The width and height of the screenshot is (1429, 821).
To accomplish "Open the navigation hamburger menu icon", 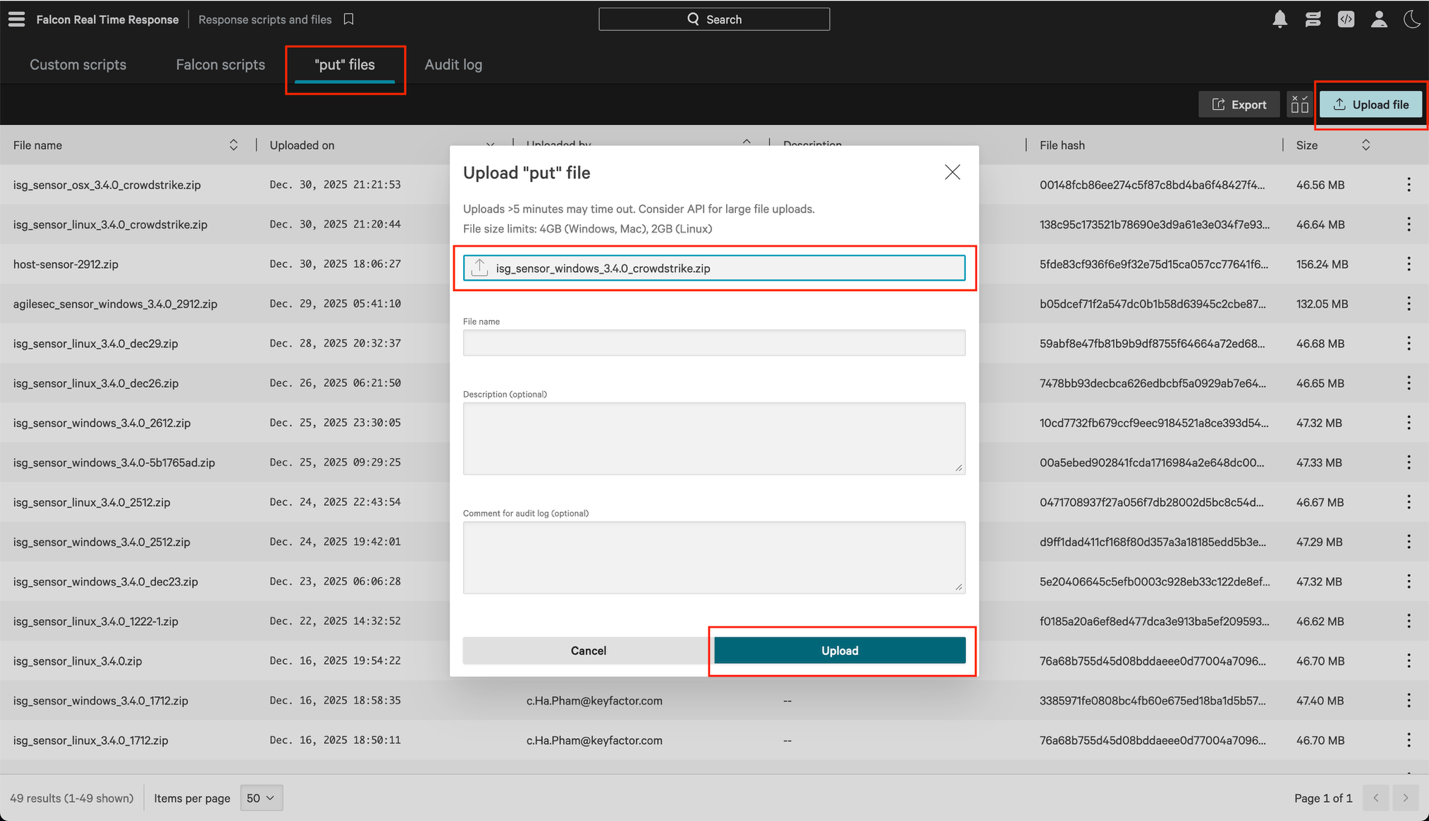I will coord(16,18).
